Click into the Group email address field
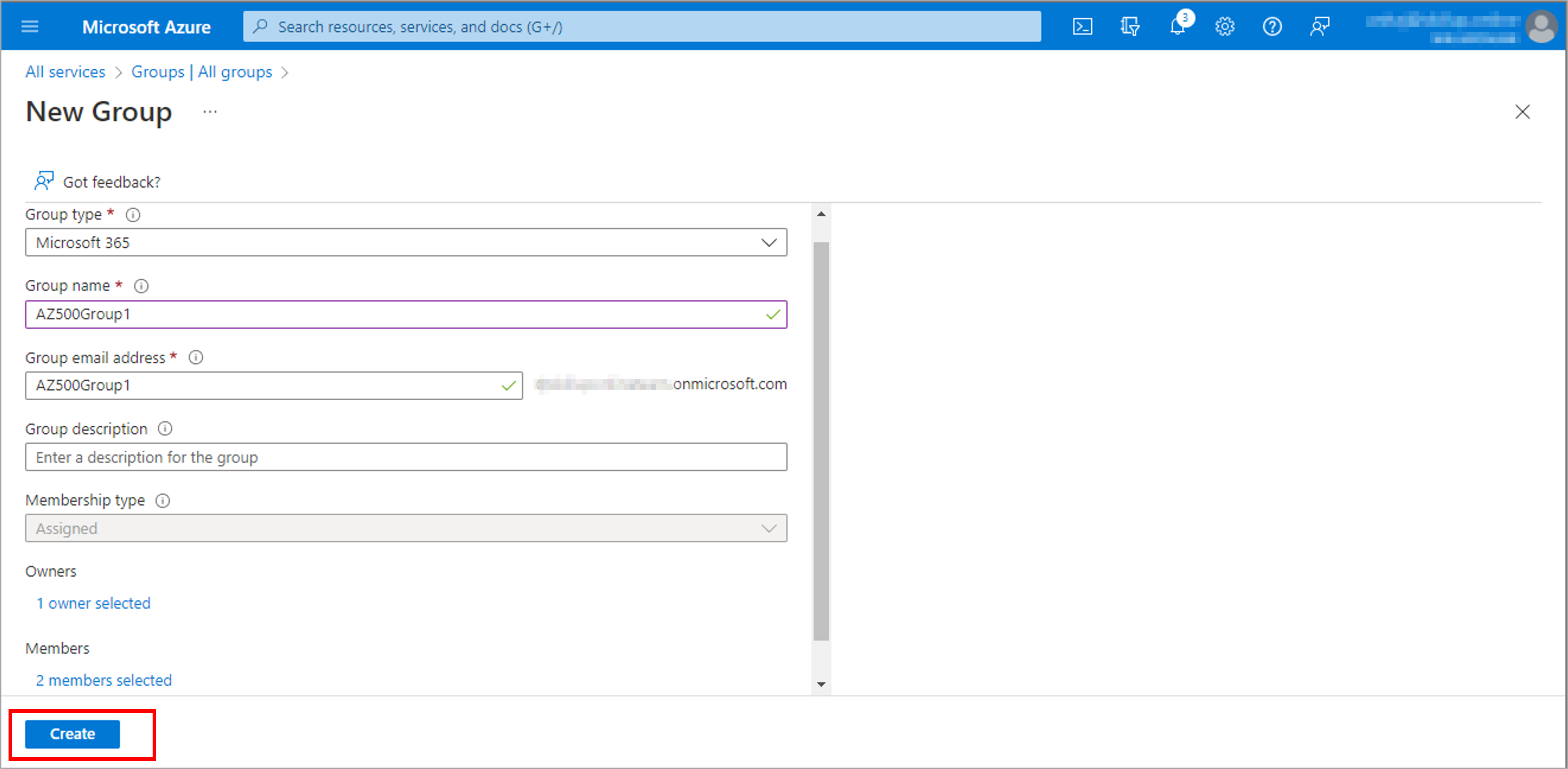 tap(274, 385)
